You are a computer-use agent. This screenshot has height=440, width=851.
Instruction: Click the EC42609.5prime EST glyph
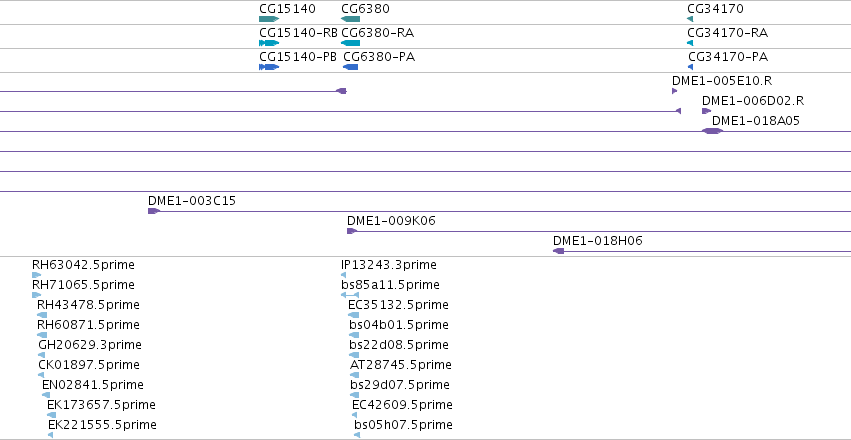tap(355, 415)
